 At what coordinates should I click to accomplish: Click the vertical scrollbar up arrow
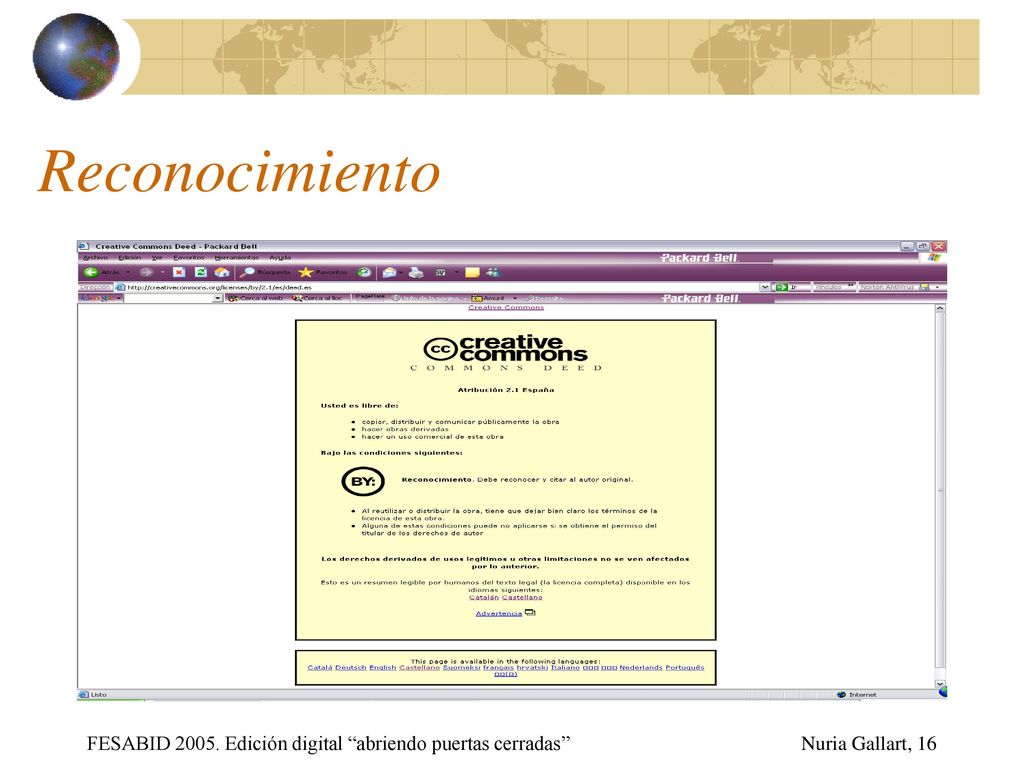(x=940, y=308)
